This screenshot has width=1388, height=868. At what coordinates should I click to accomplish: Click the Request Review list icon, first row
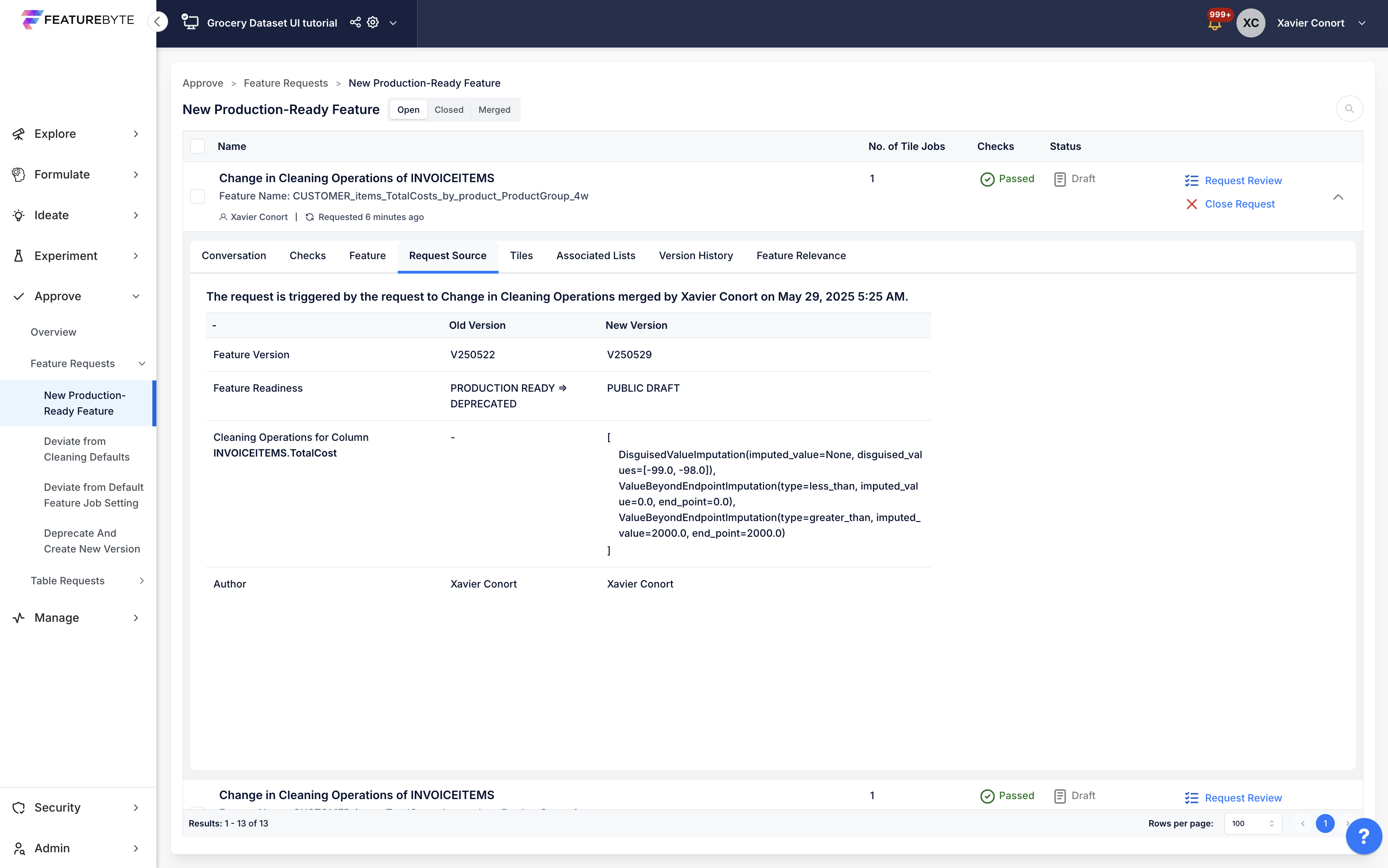point(1191,181)
